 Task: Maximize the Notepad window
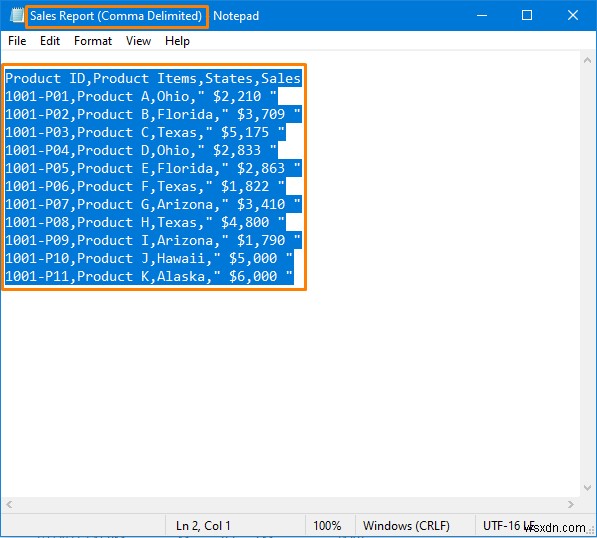[527, 15]
